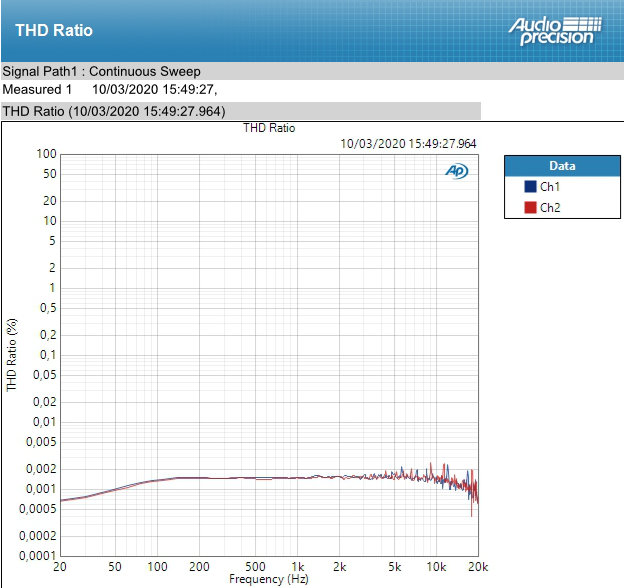Click the Data legend header
Viewport: 624px width, 588px height.
(x=562, y=166)
